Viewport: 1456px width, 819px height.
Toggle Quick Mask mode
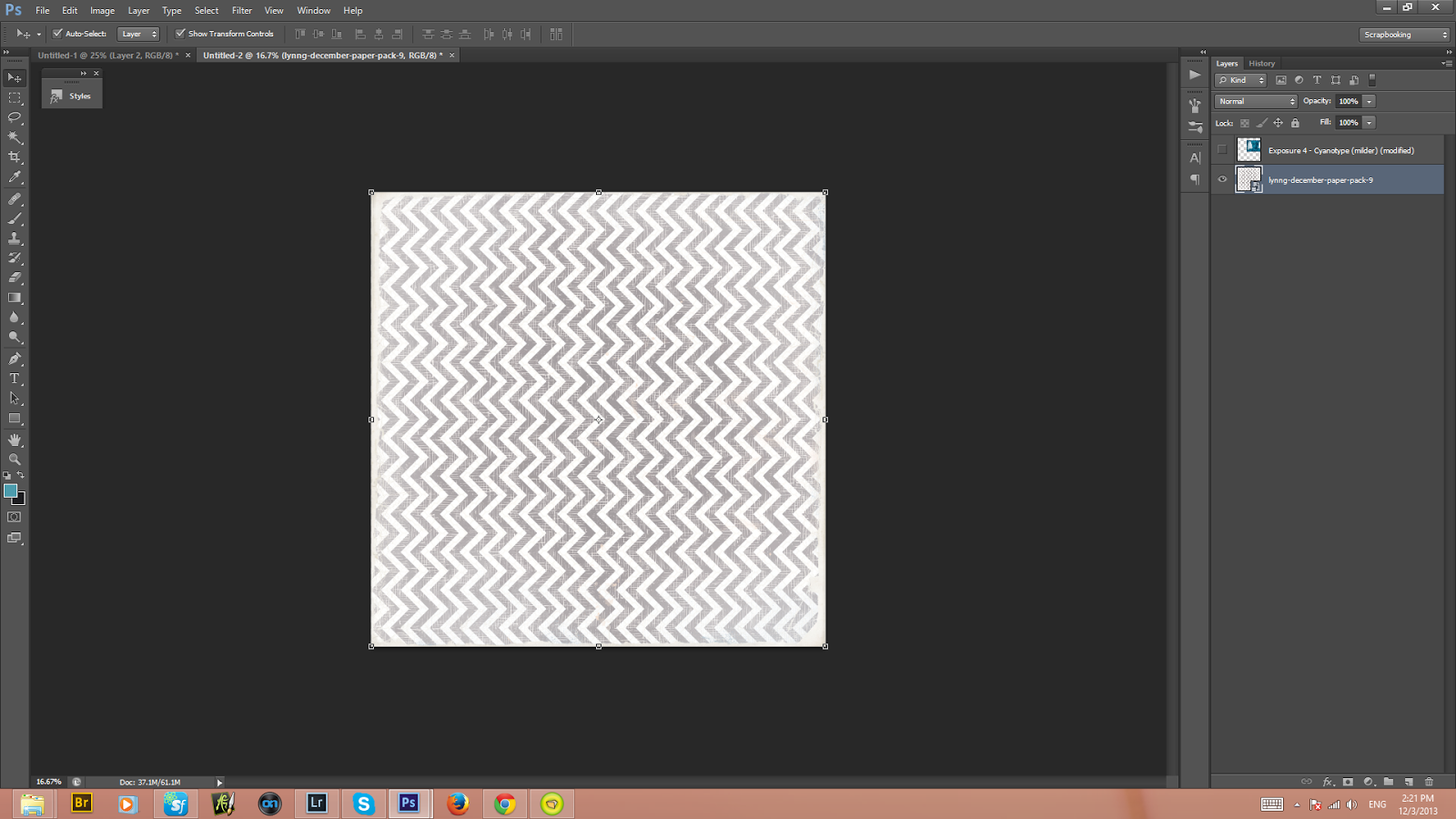pos(15,517)
